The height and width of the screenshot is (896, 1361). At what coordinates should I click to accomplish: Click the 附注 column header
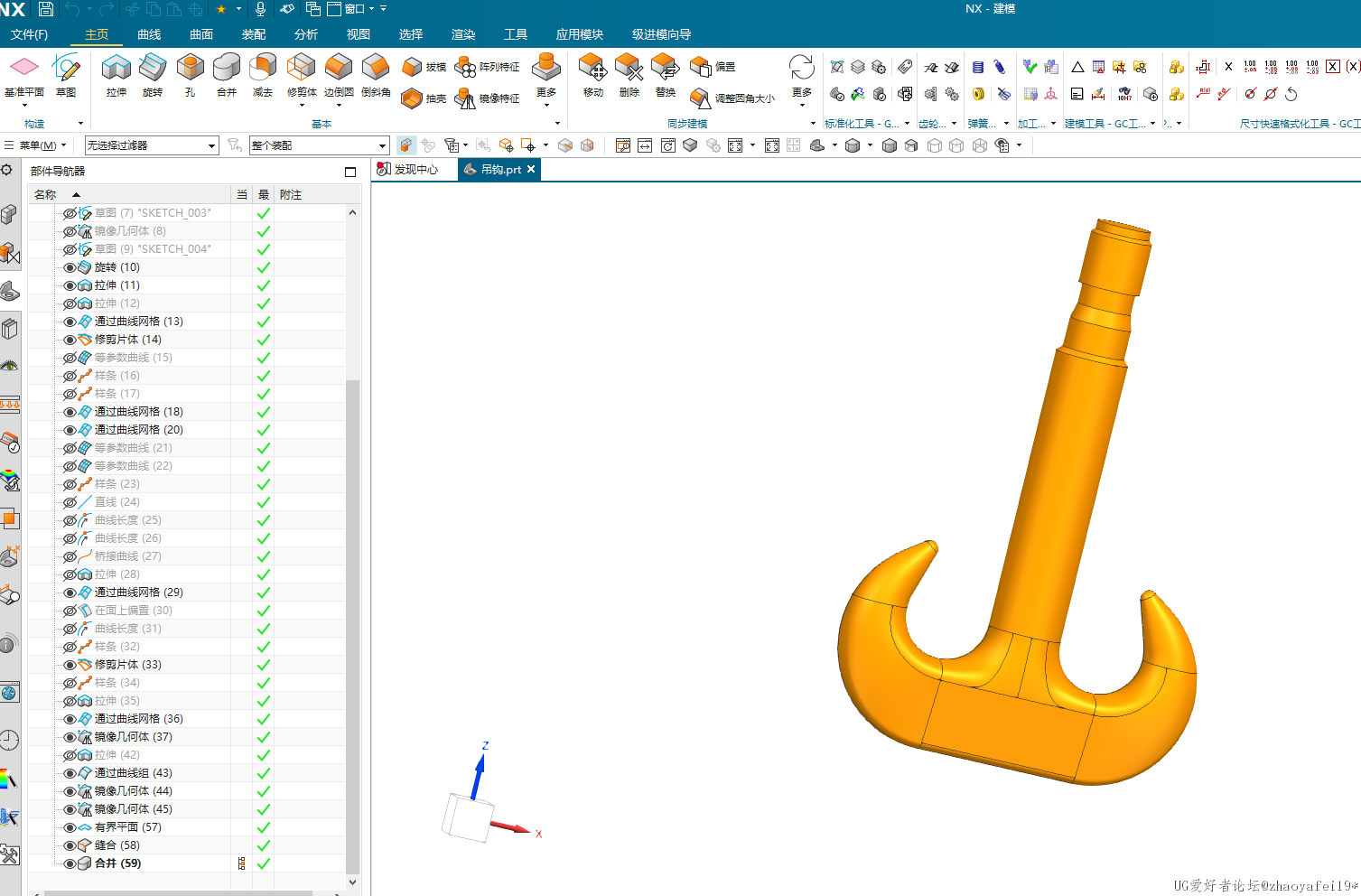pos(291,194)
